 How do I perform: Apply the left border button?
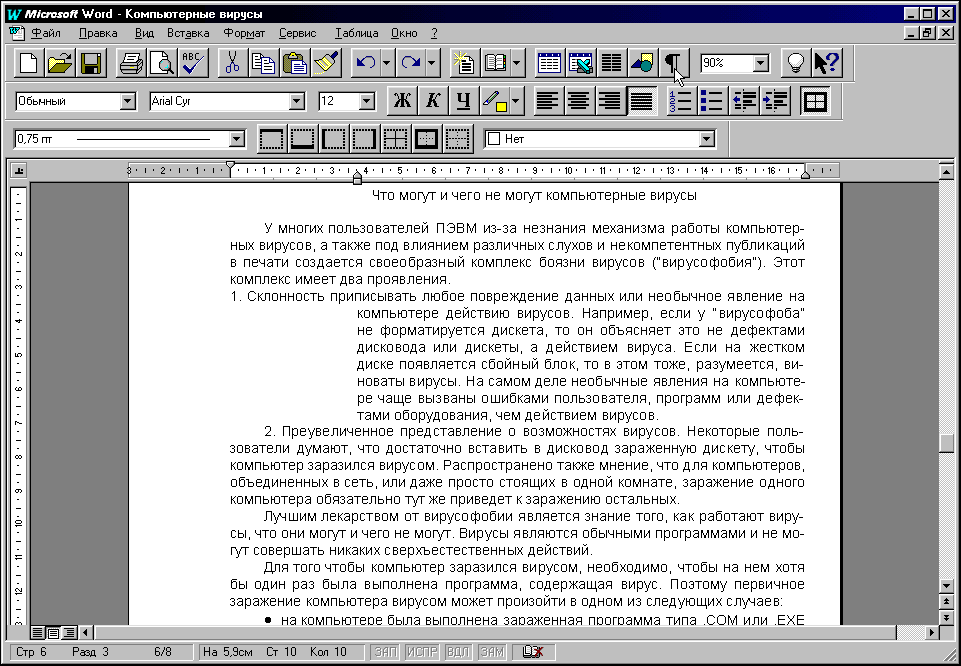(x=334, y=139)
